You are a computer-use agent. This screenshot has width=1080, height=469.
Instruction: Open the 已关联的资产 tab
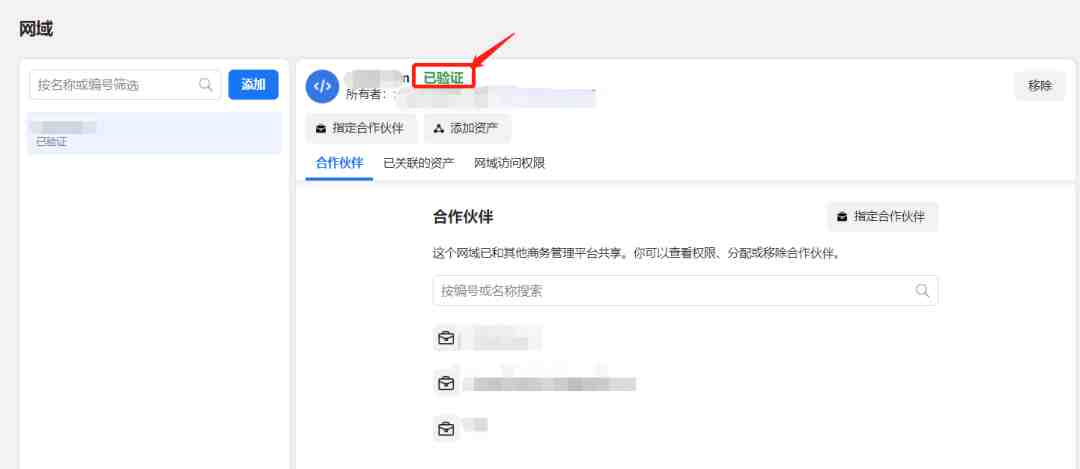[x=419, y=164]
